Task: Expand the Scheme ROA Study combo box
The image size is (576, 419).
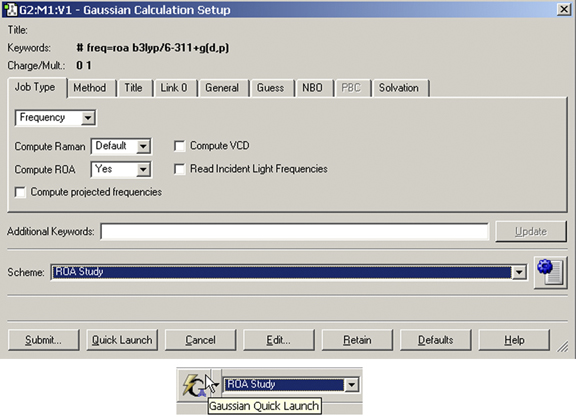Action: (289, 272)
